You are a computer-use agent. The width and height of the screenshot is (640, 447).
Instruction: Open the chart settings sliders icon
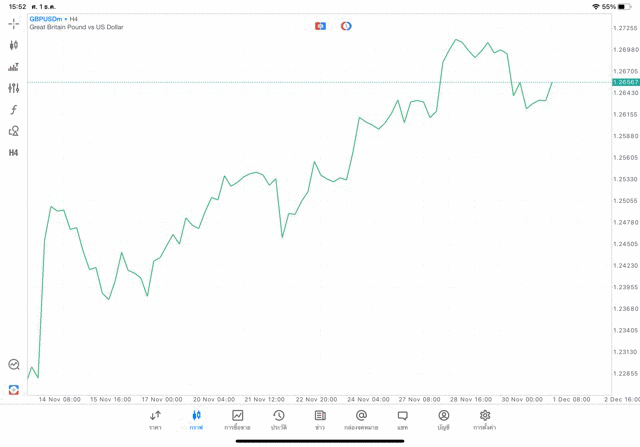14,88
